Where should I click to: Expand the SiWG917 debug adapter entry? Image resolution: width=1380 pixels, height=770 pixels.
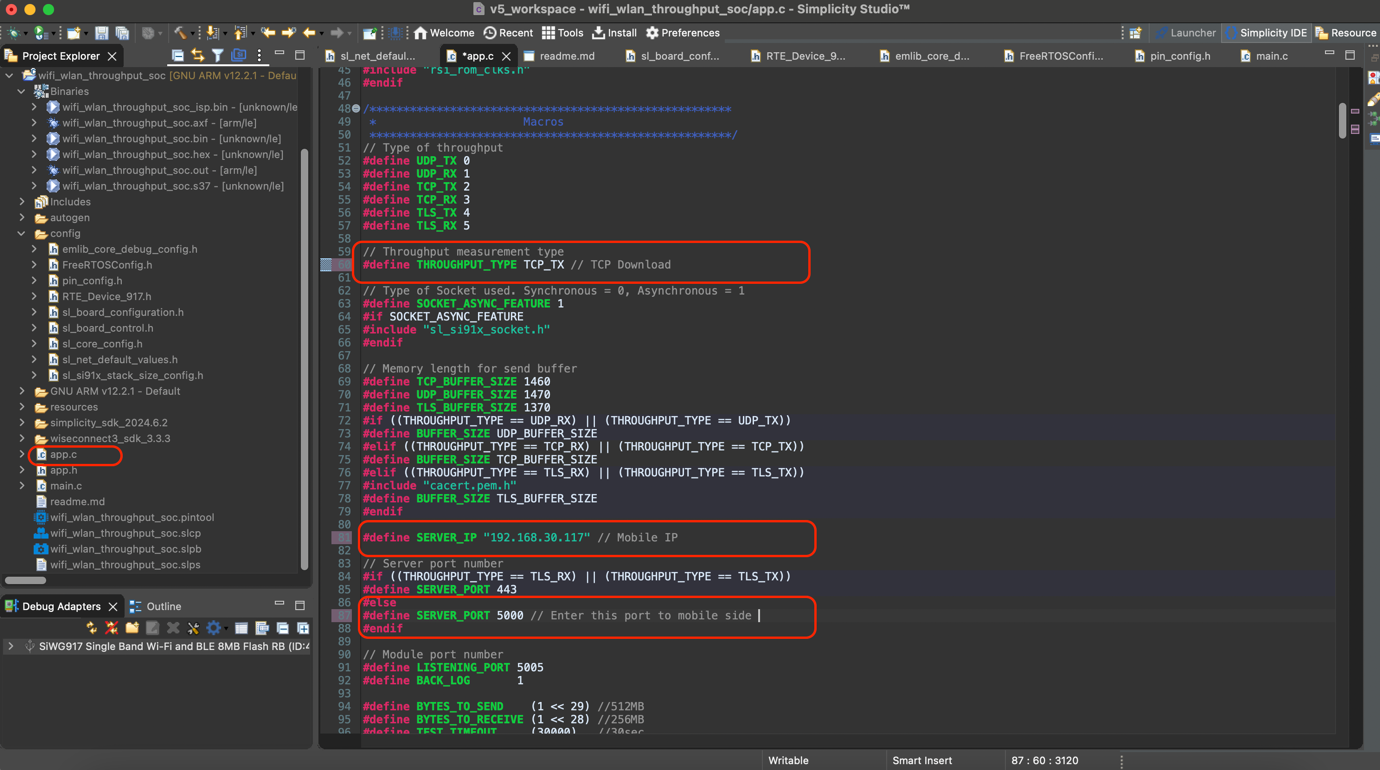coord(8,646)
